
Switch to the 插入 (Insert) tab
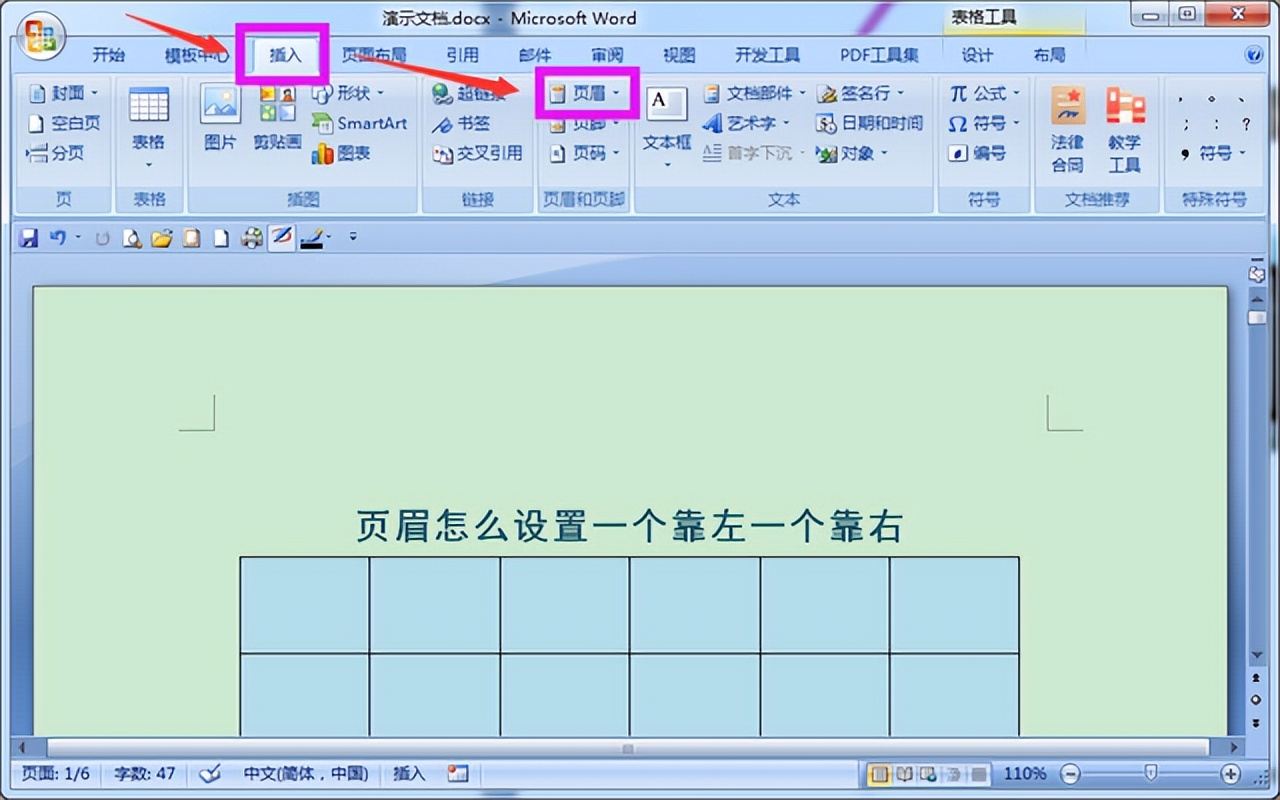[285, 55]
